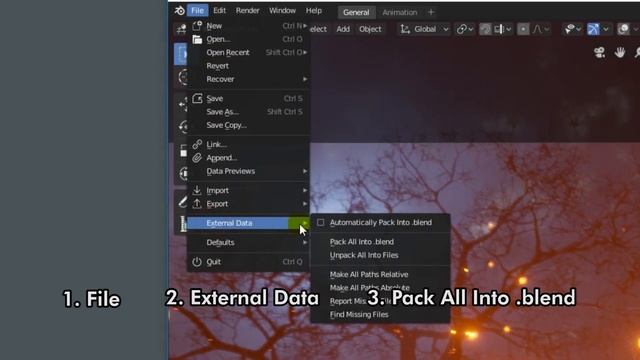Image resolution: width=640 pixels, height=360 pixels.
Task: Toggle proportional editing circle icon
Action: pos(523,29)
